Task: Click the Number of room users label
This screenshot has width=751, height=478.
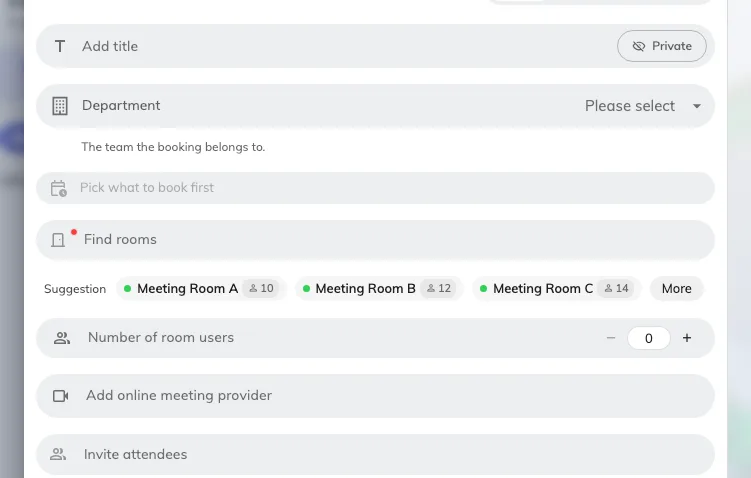Action: click(161, 338)
